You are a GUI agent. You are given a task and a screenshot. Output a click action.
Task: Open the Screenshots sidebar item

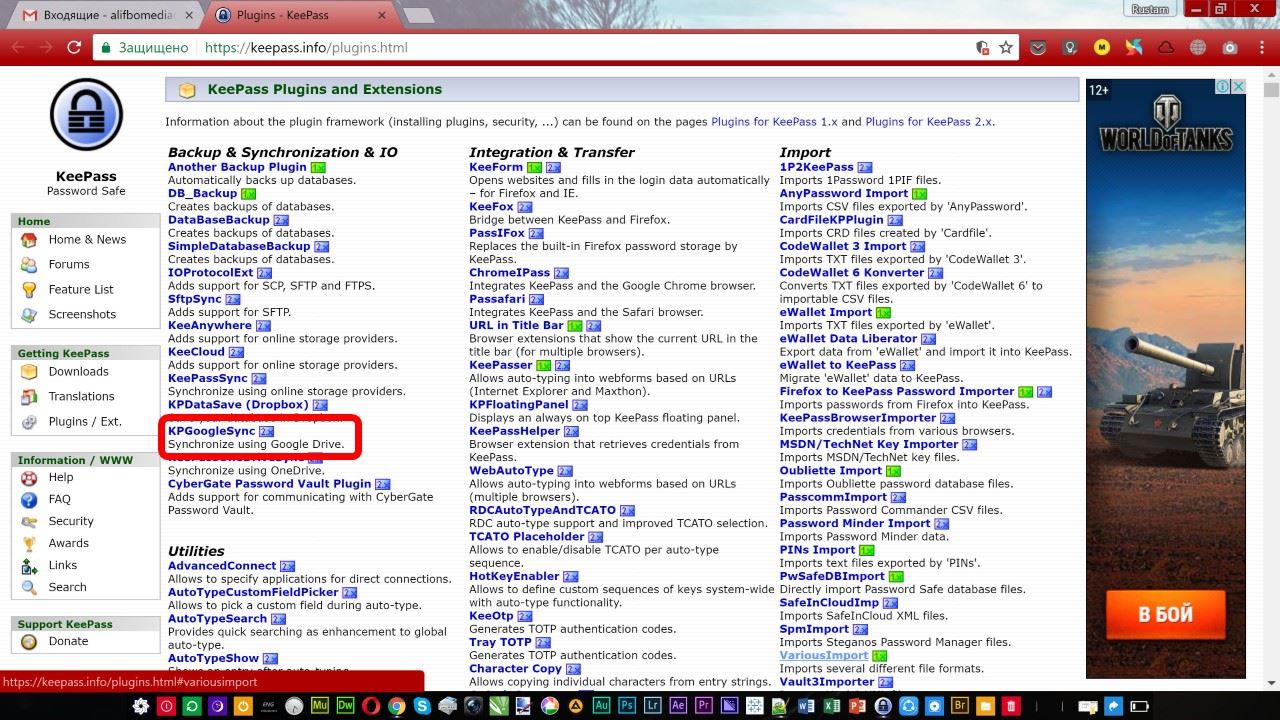coord(82,314)
